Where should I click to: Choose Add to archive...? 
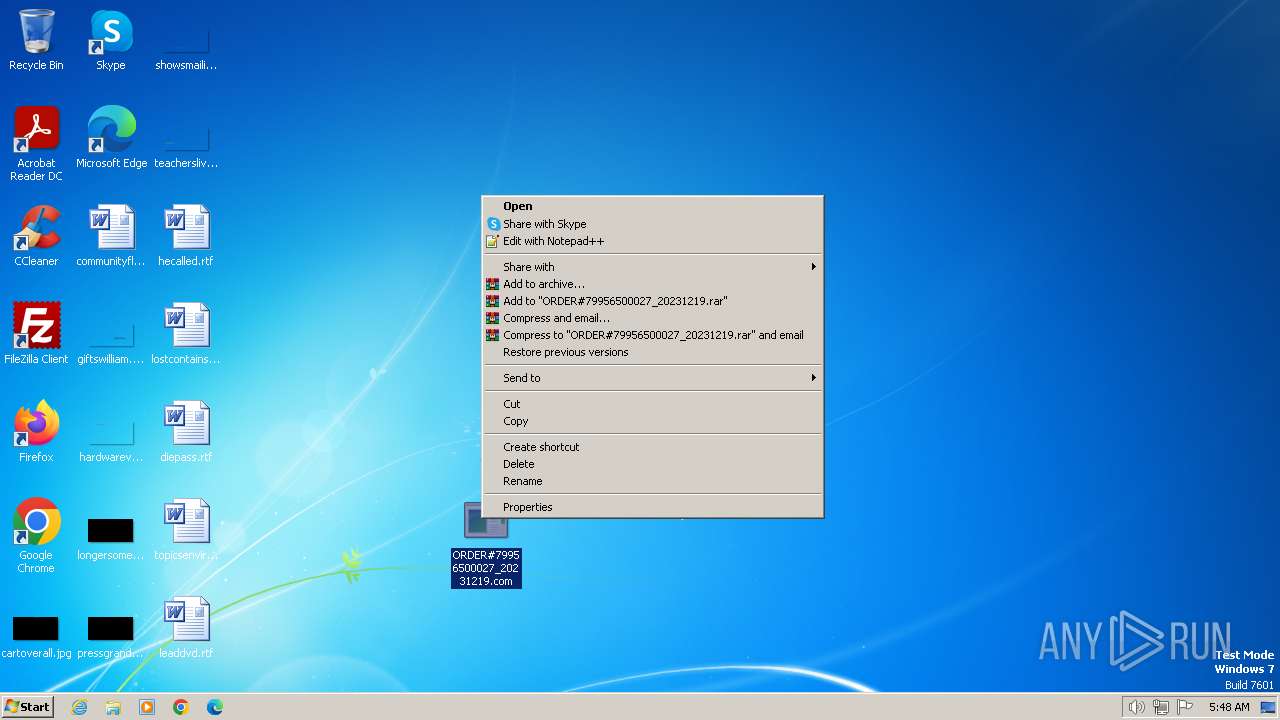(653, 284)
